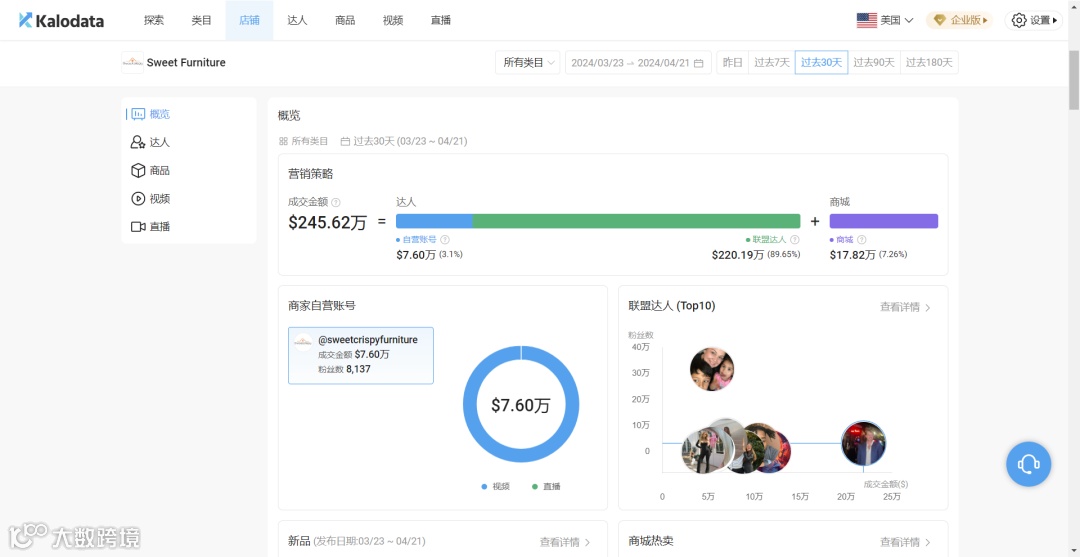The image size is (1080, 557).
Task: Select the @sweetcrispyfurniture account card
Action: (361, 355)
